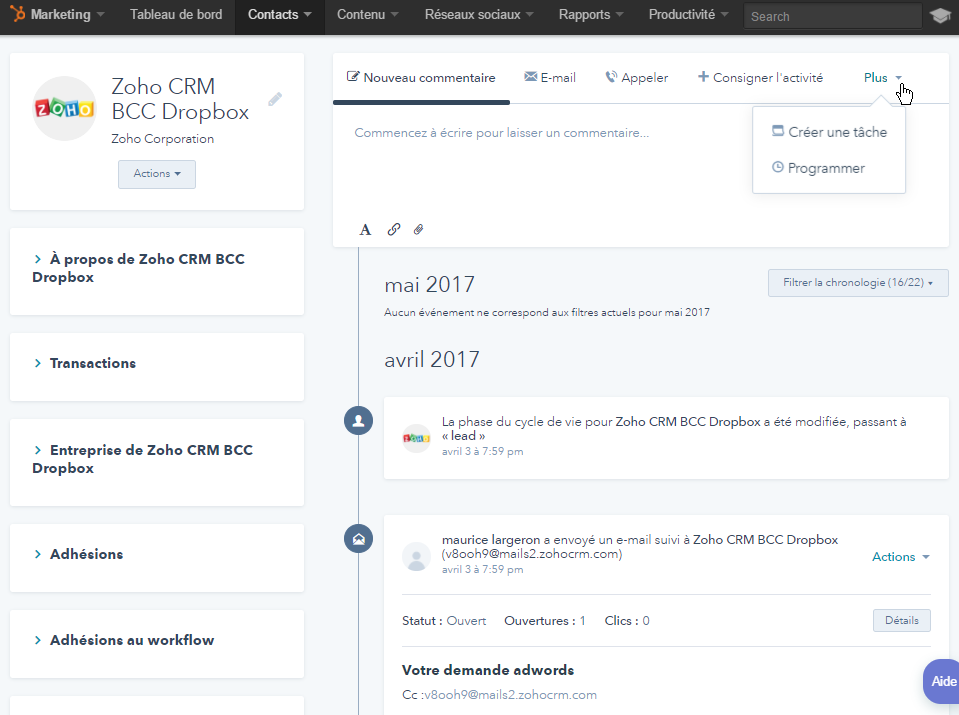Click the Zoho contact avatar
This screenshot has height=715, width=959.
click(x=64, y=108)
